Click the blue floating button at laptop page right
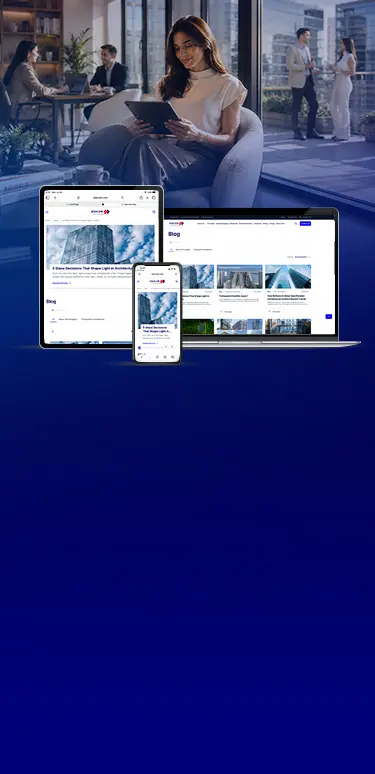The image size is (375, 774). click(x=329, y=316)
